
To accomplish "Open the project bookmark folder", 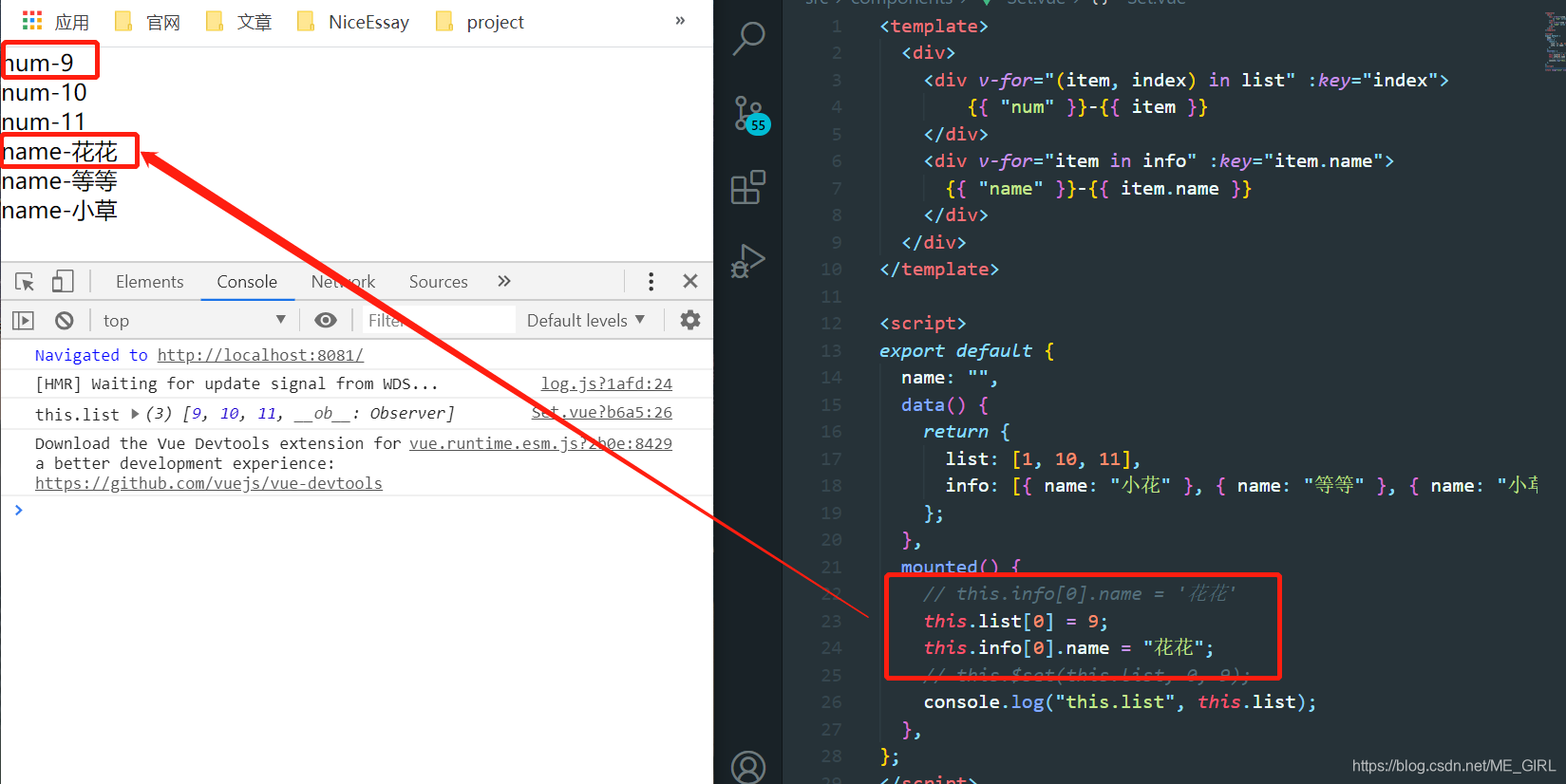I will [480, 22].
